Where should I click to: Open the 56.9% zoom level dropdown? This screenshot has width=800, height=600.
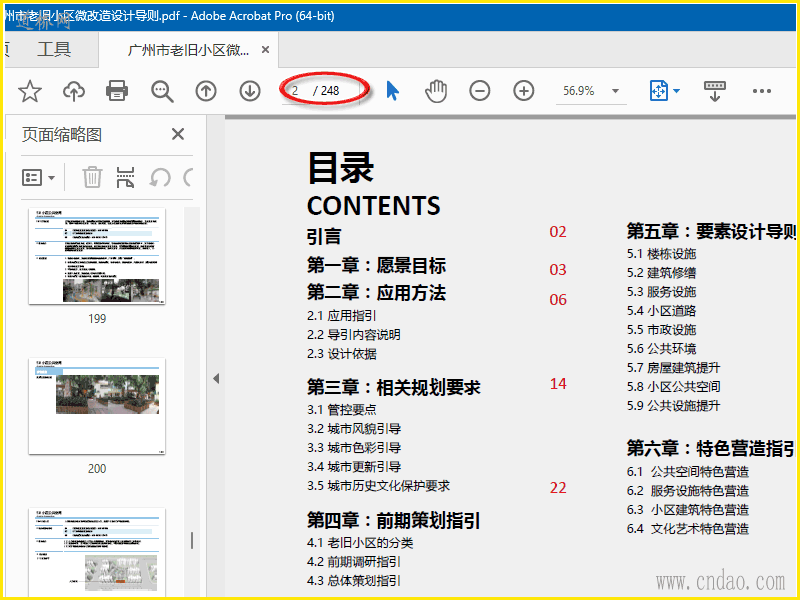615,91
